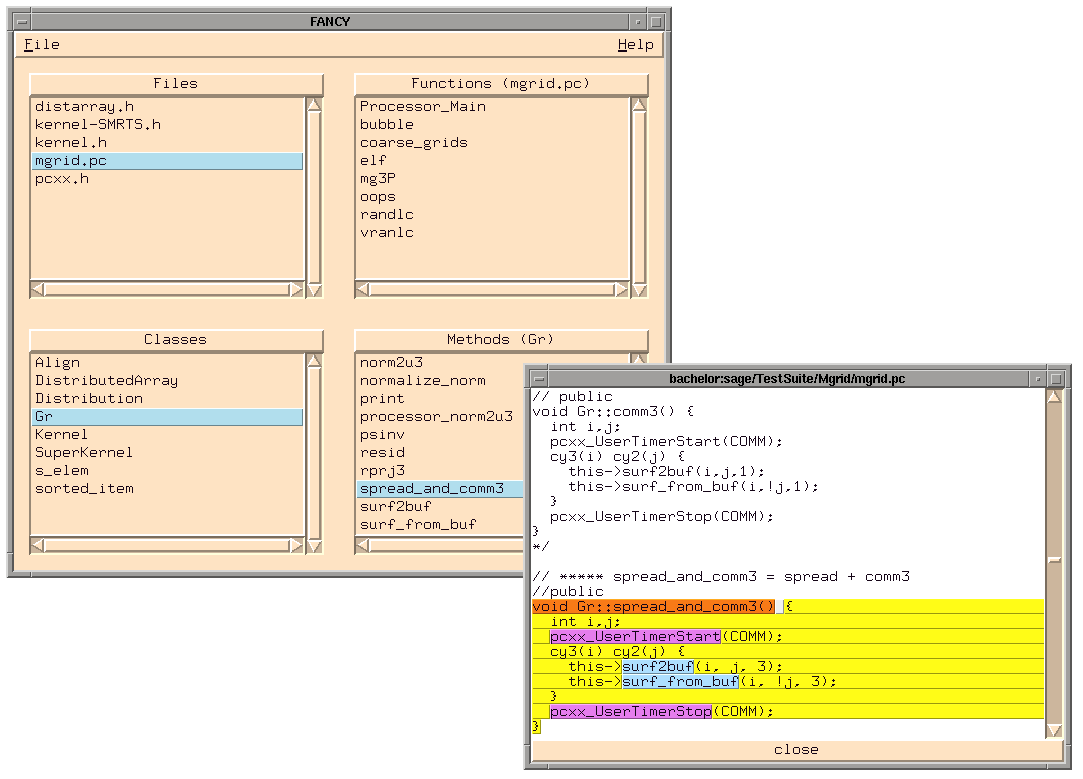The image size is (1083, 779).
Task: Select distarray.h in Files list
Action: pos(167,107)
